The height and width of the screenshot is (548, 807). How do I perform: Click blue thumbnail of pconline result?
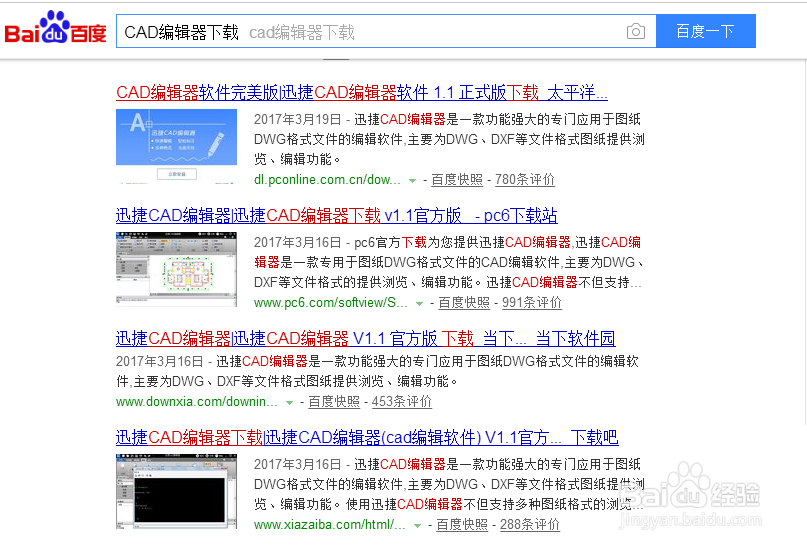177,146
